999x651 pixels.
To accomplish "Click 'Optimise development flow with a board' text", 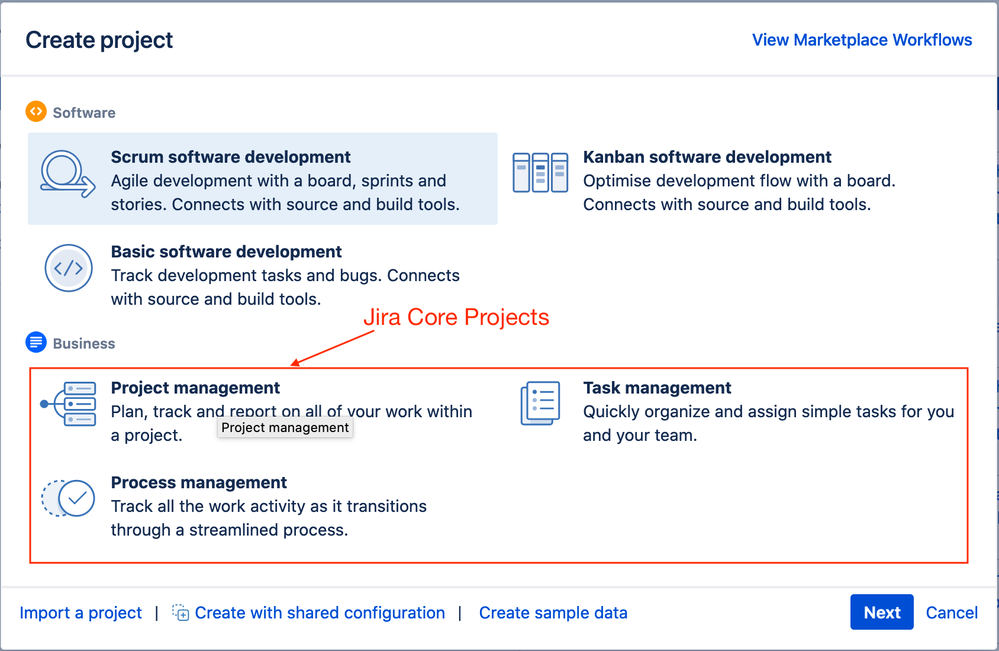I will point(739,192).
